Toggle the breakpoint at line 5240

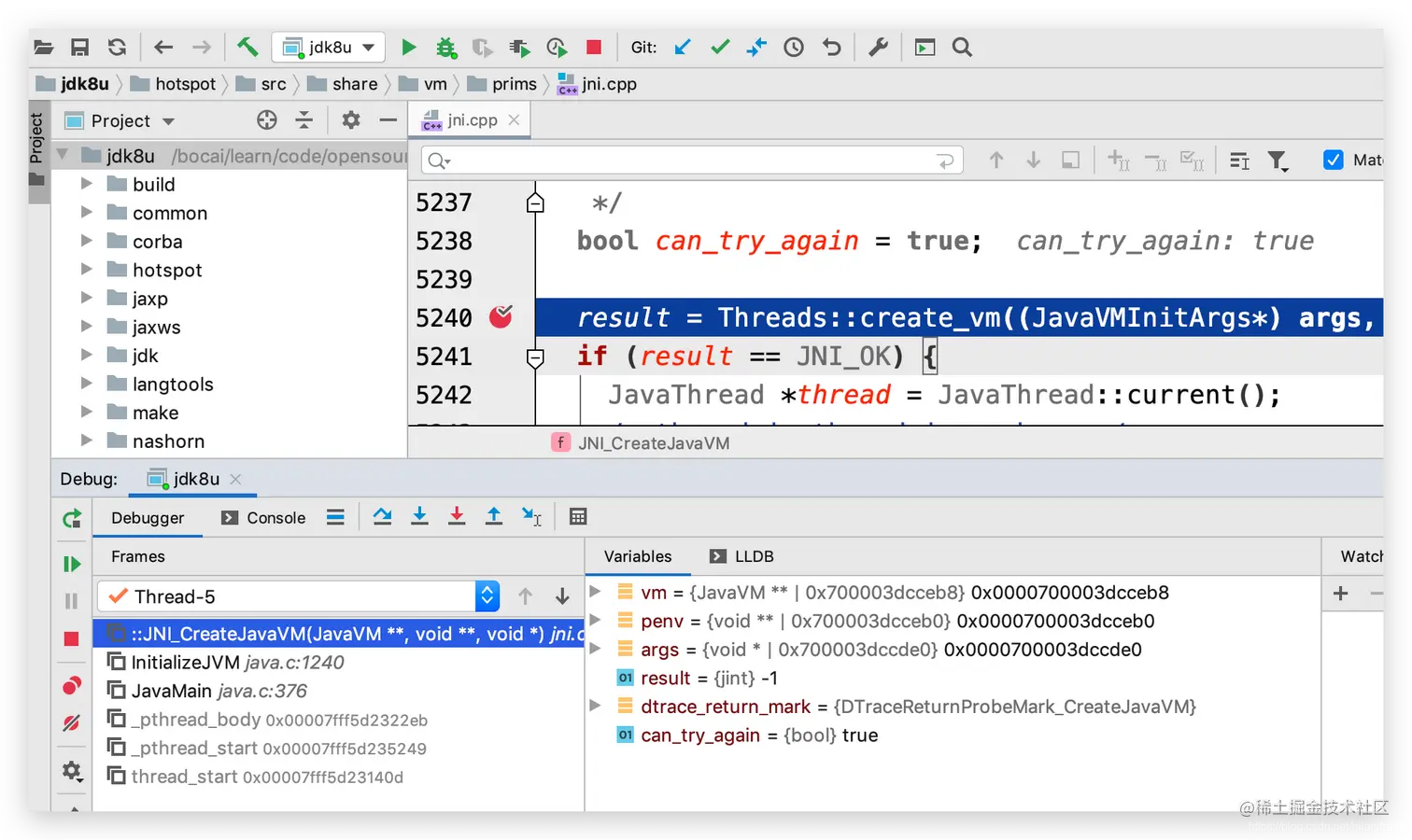(x=501, y=317)
